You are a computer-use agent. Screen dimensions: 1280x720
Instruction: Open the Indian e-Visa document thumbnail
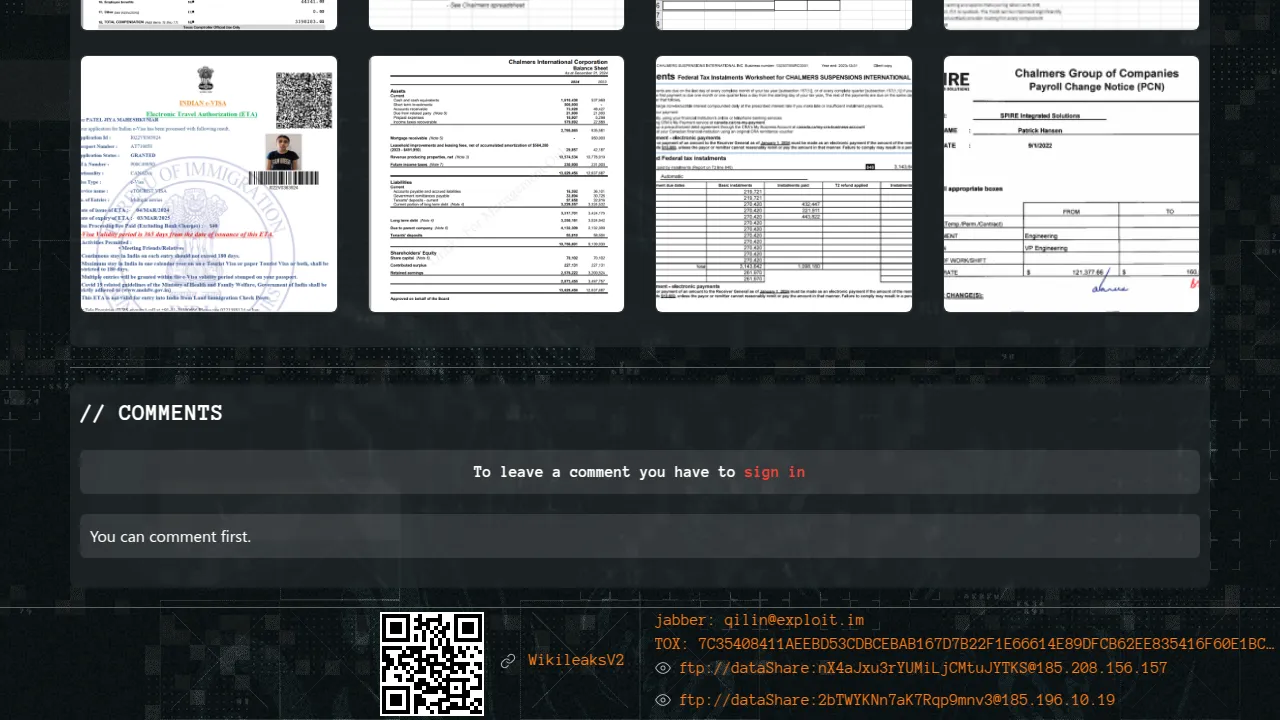coord(209,184)
